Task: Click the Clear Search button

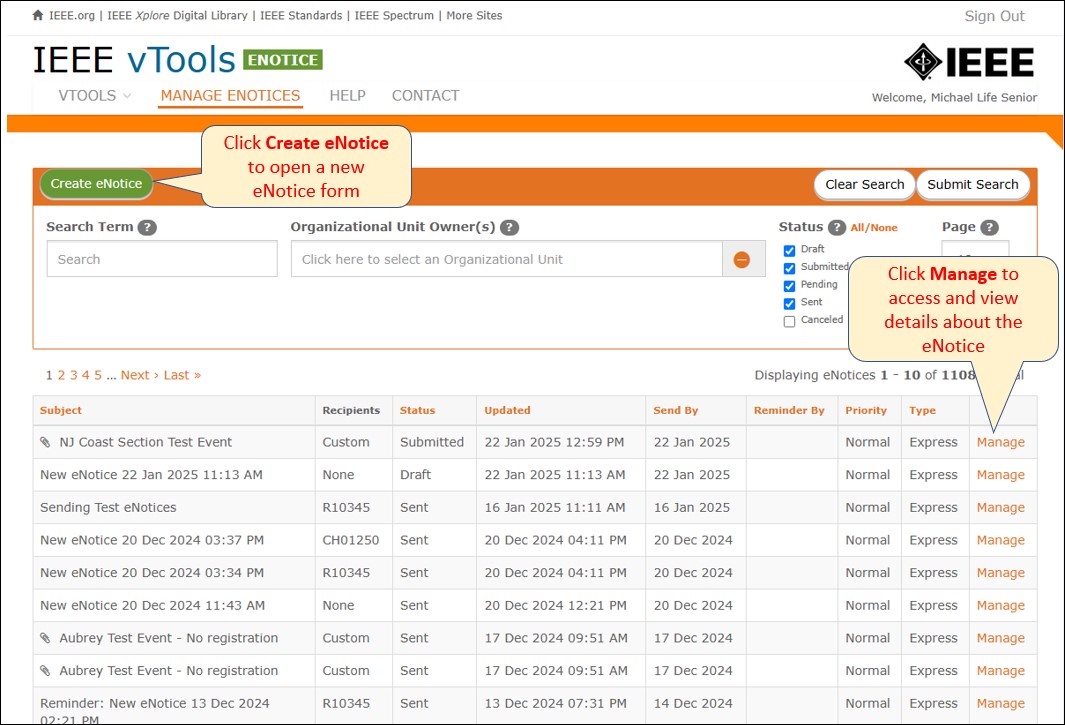Action: pos(865,184)
